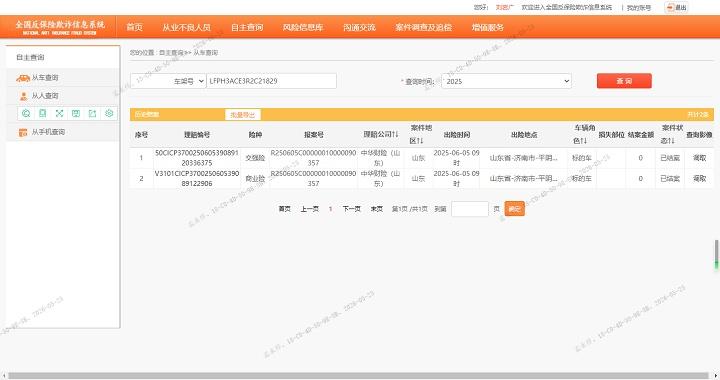Image resolution: width=720 pixels, height=380 pixels.
Task: Click the person icon beside 从人查询
Action: tap(24, 96)
